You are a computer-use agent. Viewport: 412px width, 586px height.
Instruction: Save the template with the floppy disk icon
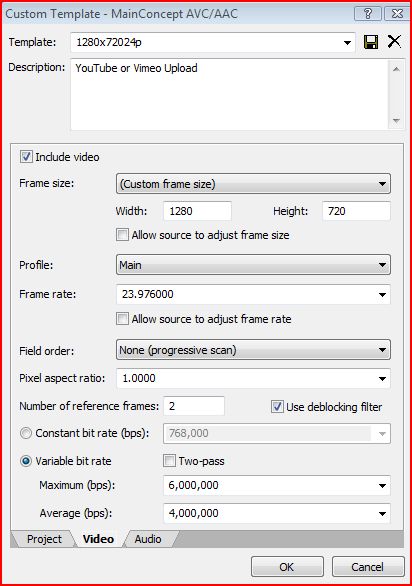371,42
